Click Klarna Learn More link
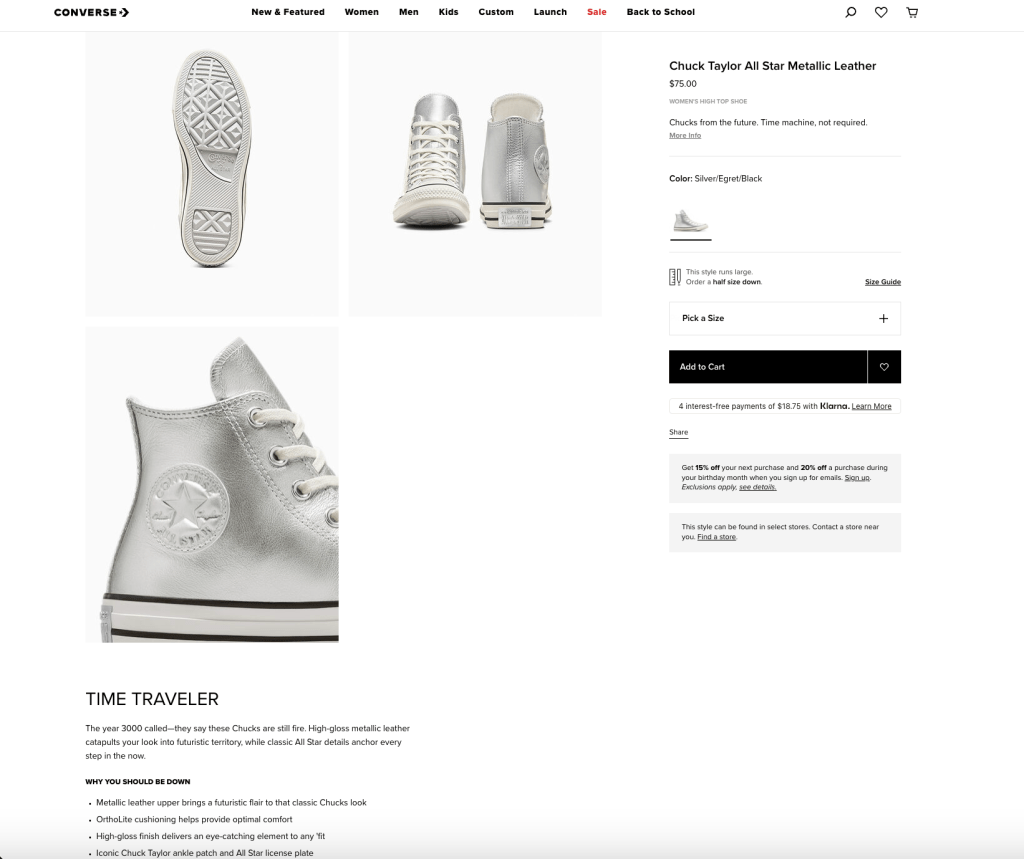Image resolution: width=1024 pixels, height=859 pixels. tap(871, 406)
